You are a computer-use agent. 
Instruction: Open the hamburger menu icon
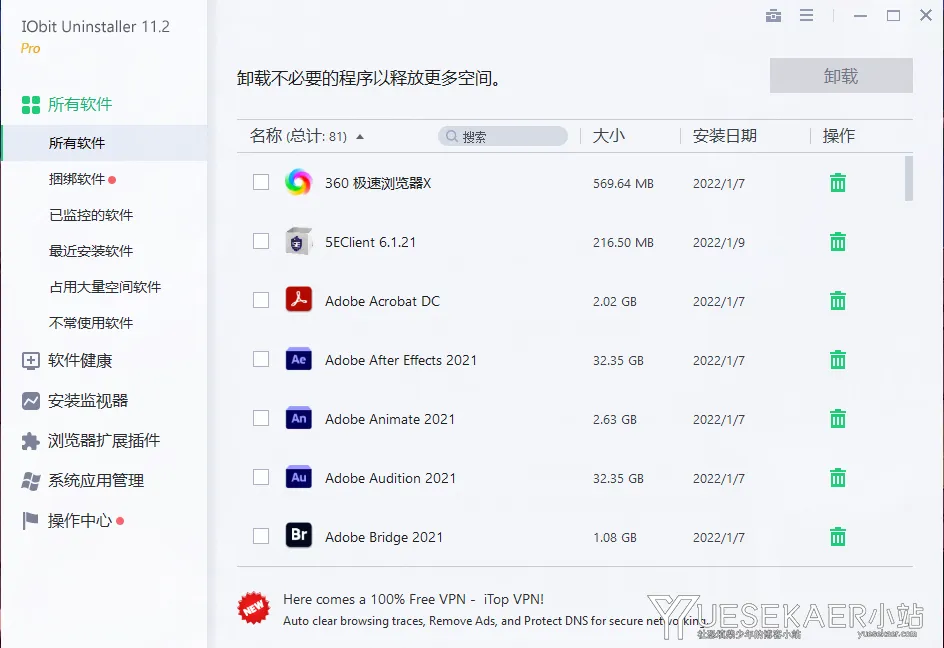(806, 16)
